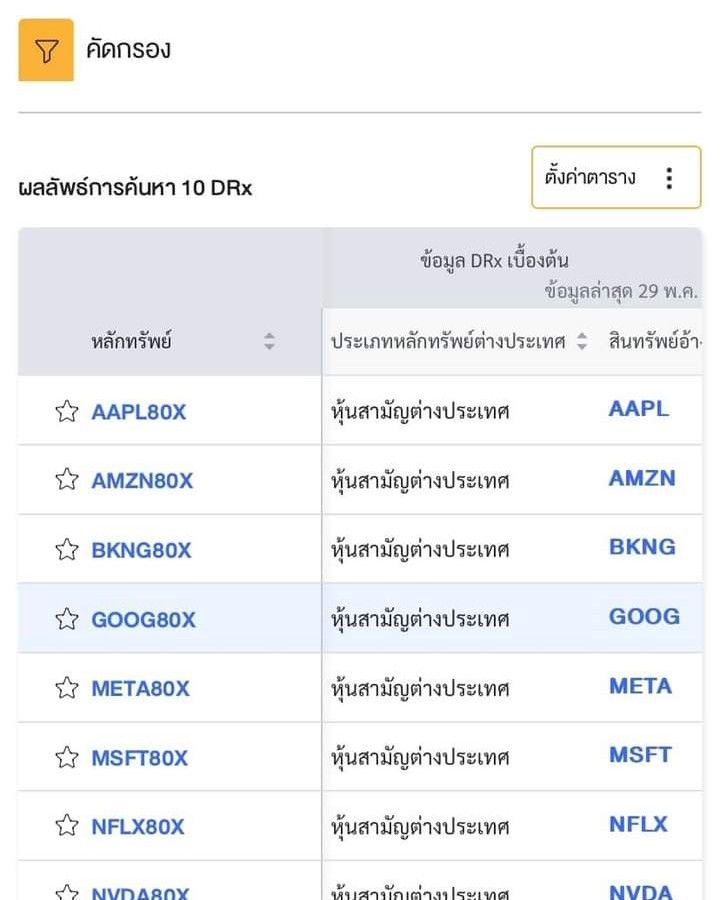Sort the หลักทรัพย์ column using its sort arrows
The image size is (720, 900).
(270, 340)
